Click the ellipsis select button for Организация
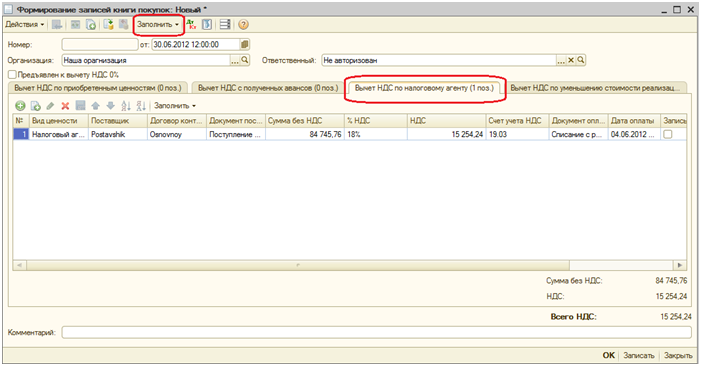702x366 pixels. click(235, 60)
